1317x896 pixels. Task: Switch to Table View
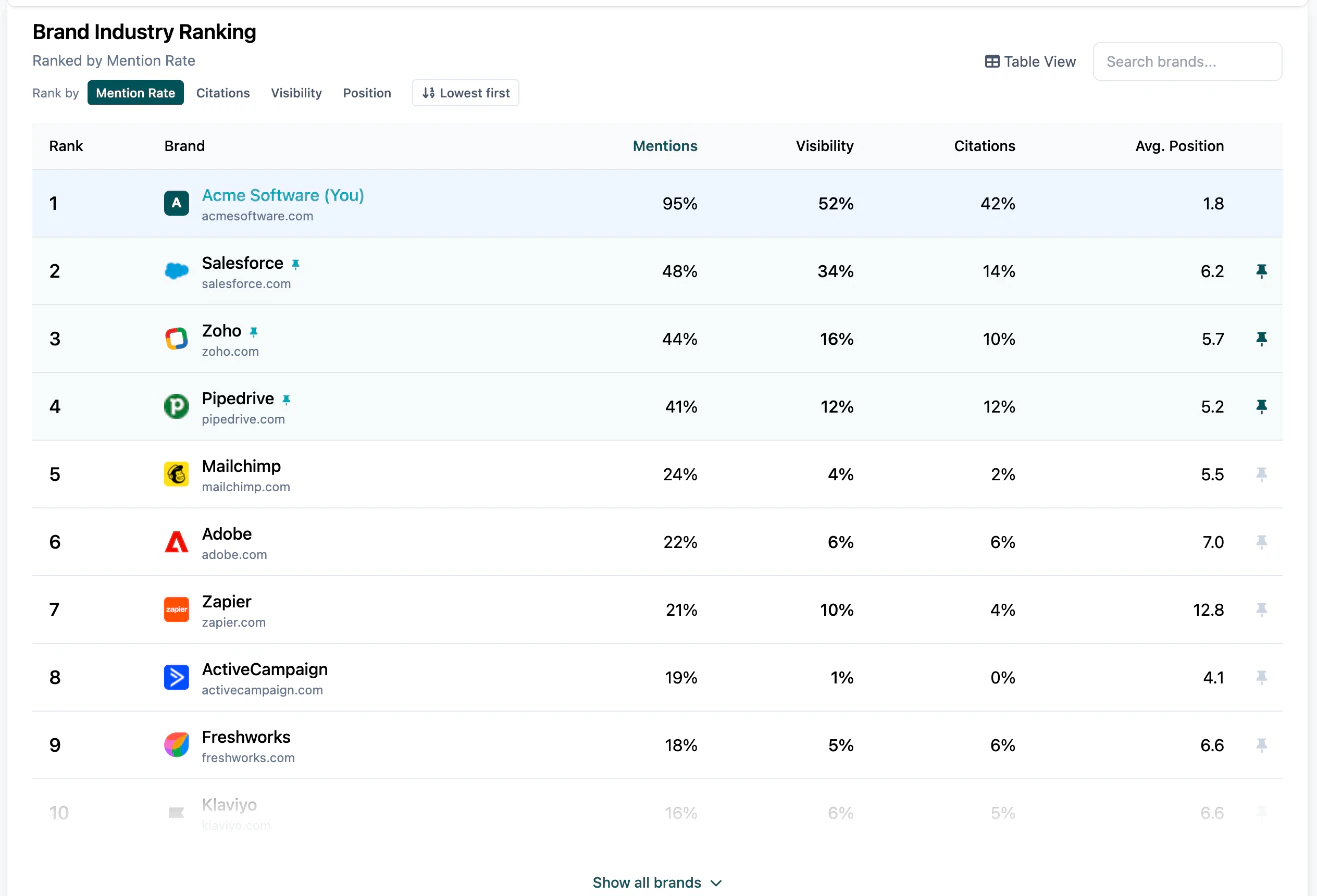[1031, 62]
